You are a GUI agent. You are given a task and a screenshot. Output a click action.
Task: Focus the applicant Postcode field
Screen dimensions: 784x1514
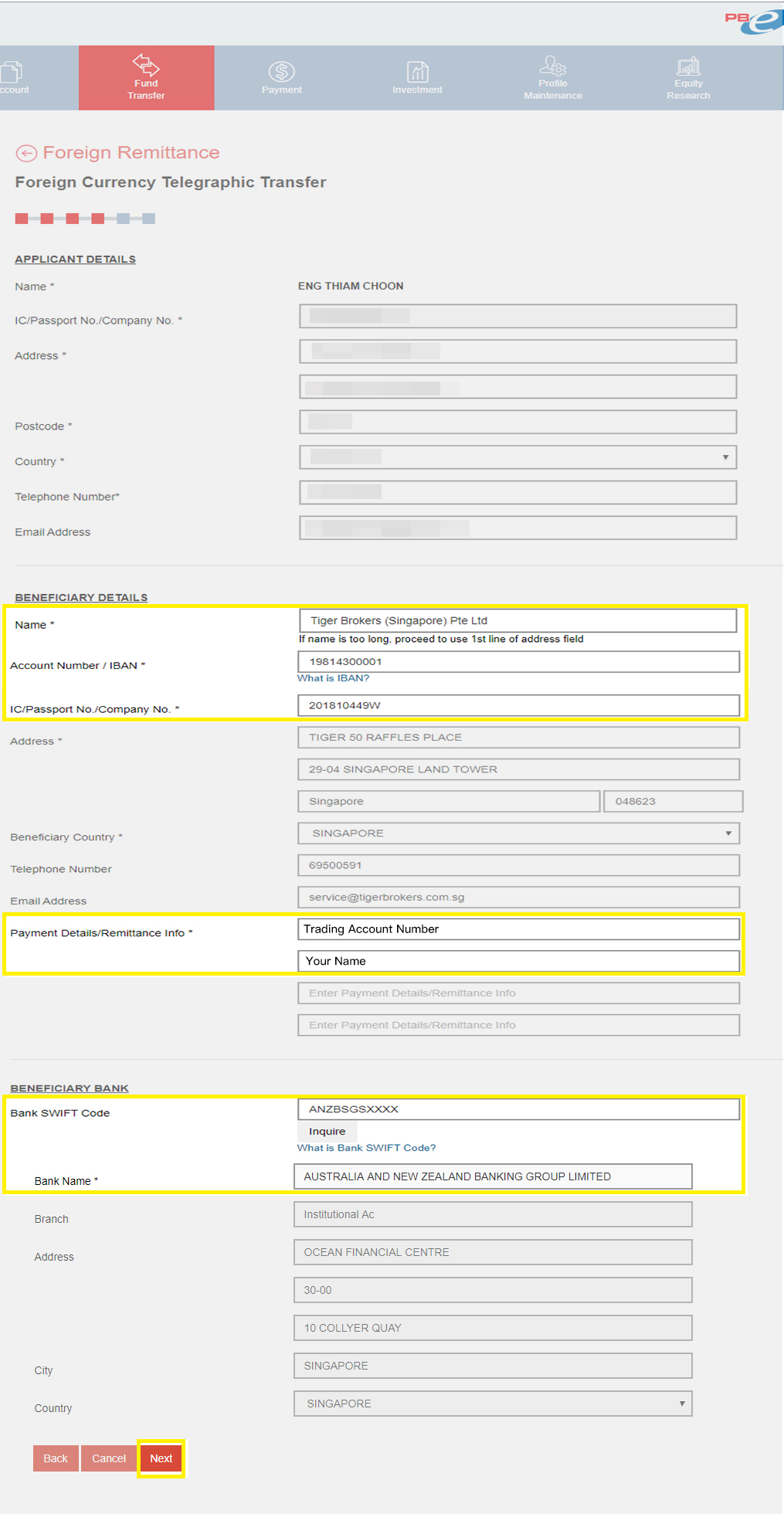point(518,423)
